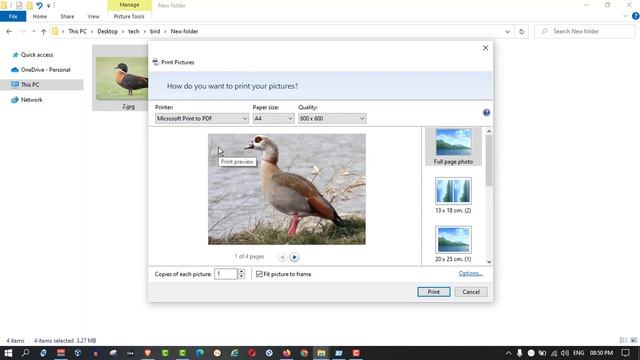Click 'This PC' in address bar

tap(77, 31)
